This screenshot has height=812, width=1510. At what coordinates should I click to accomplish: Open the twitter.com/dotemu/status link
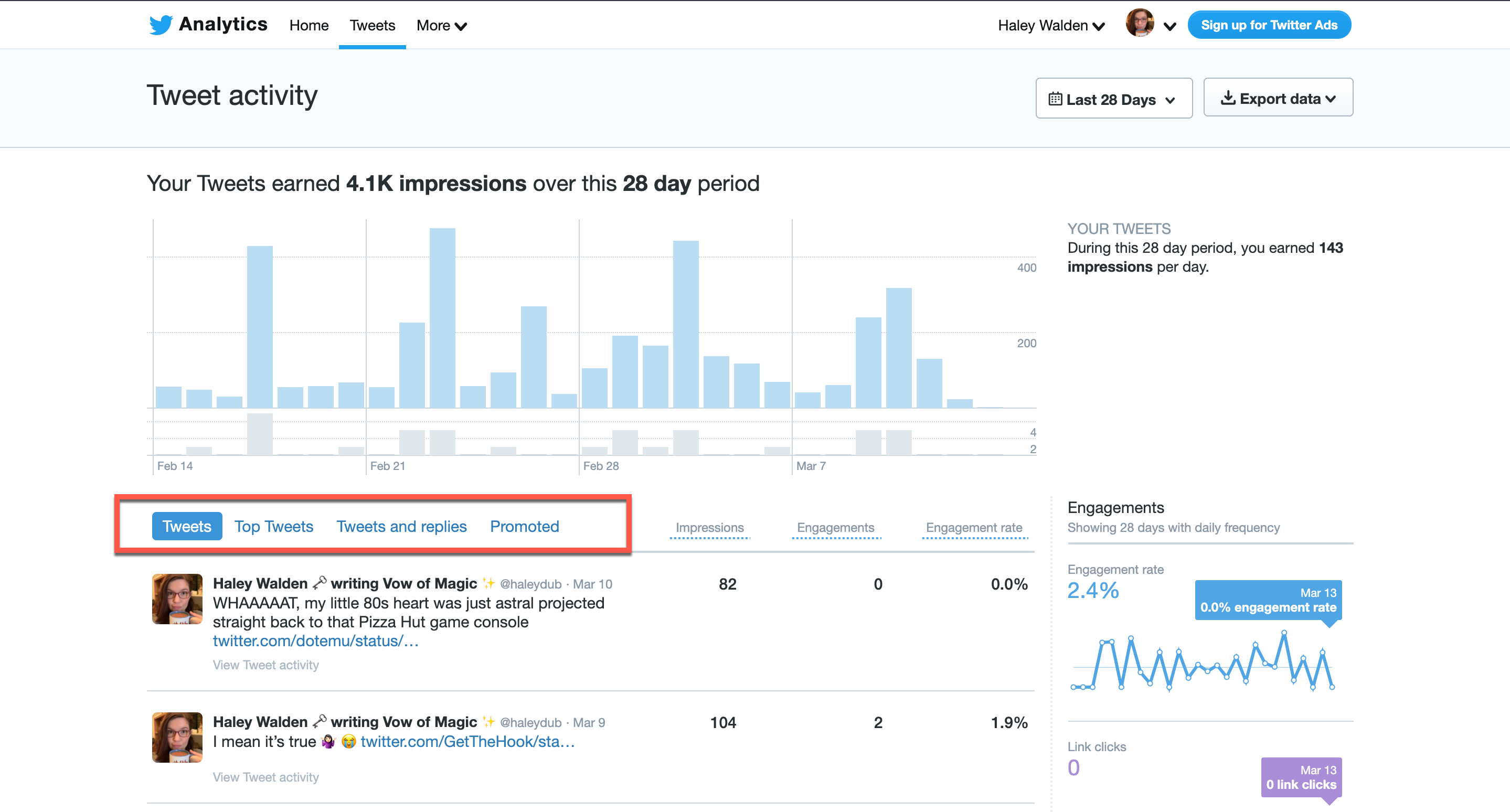pos(315,641)
